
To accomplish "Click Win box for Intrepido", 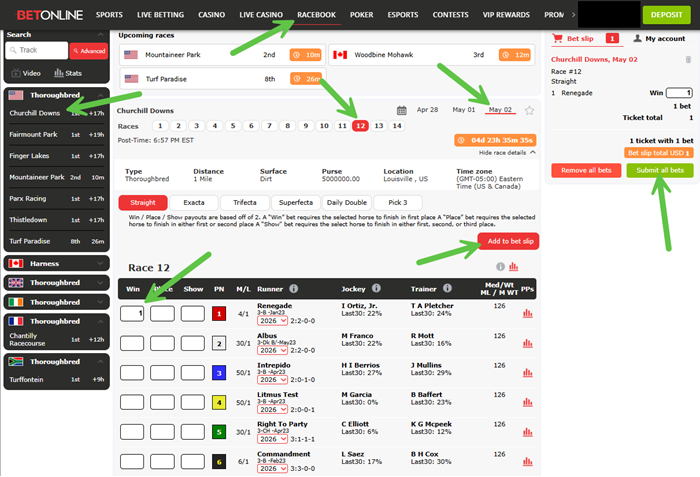I will (132, 372).
